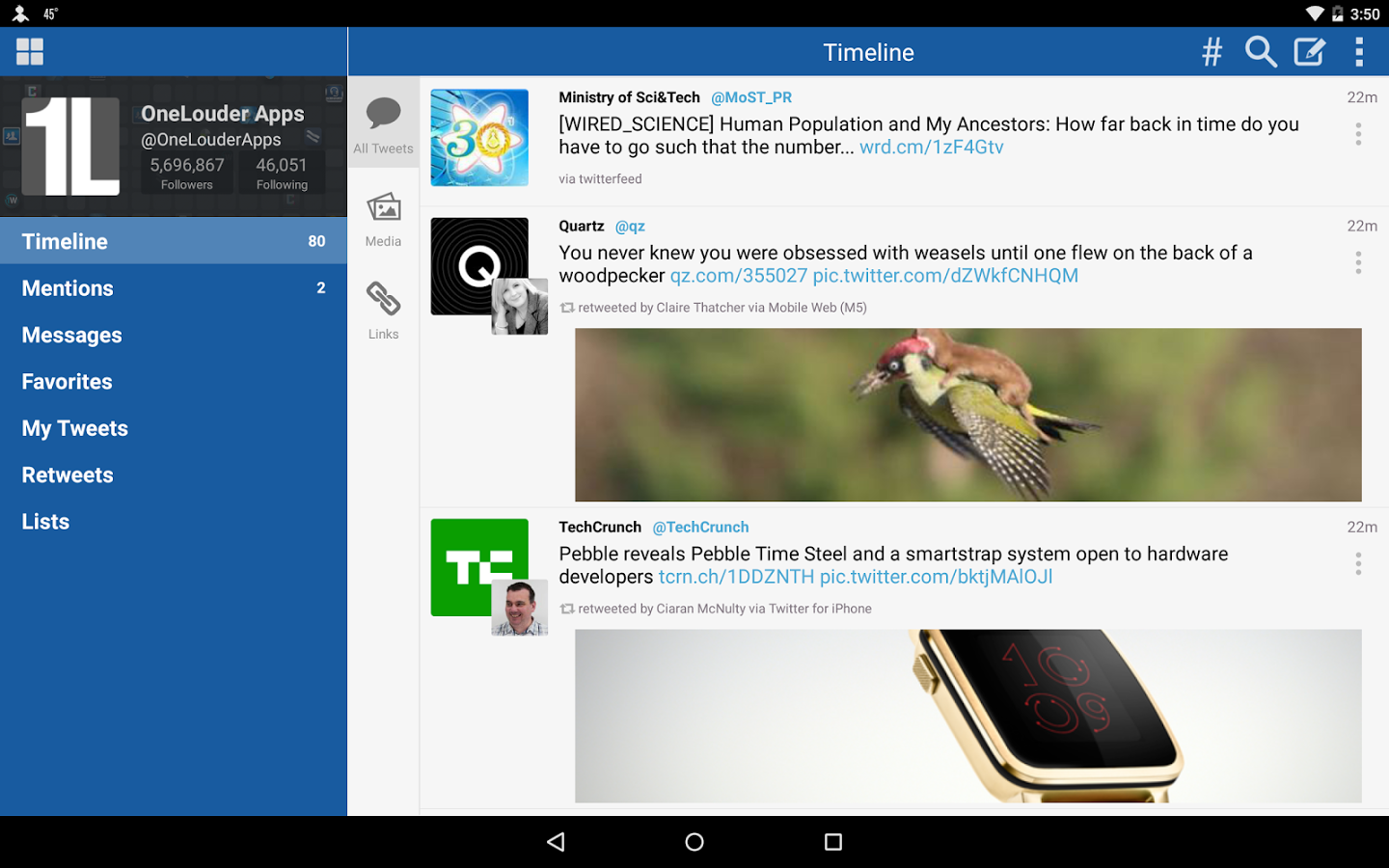Open the compose new tweet icon
This screenshot has width=1389, height=868.
[1309, 51]
